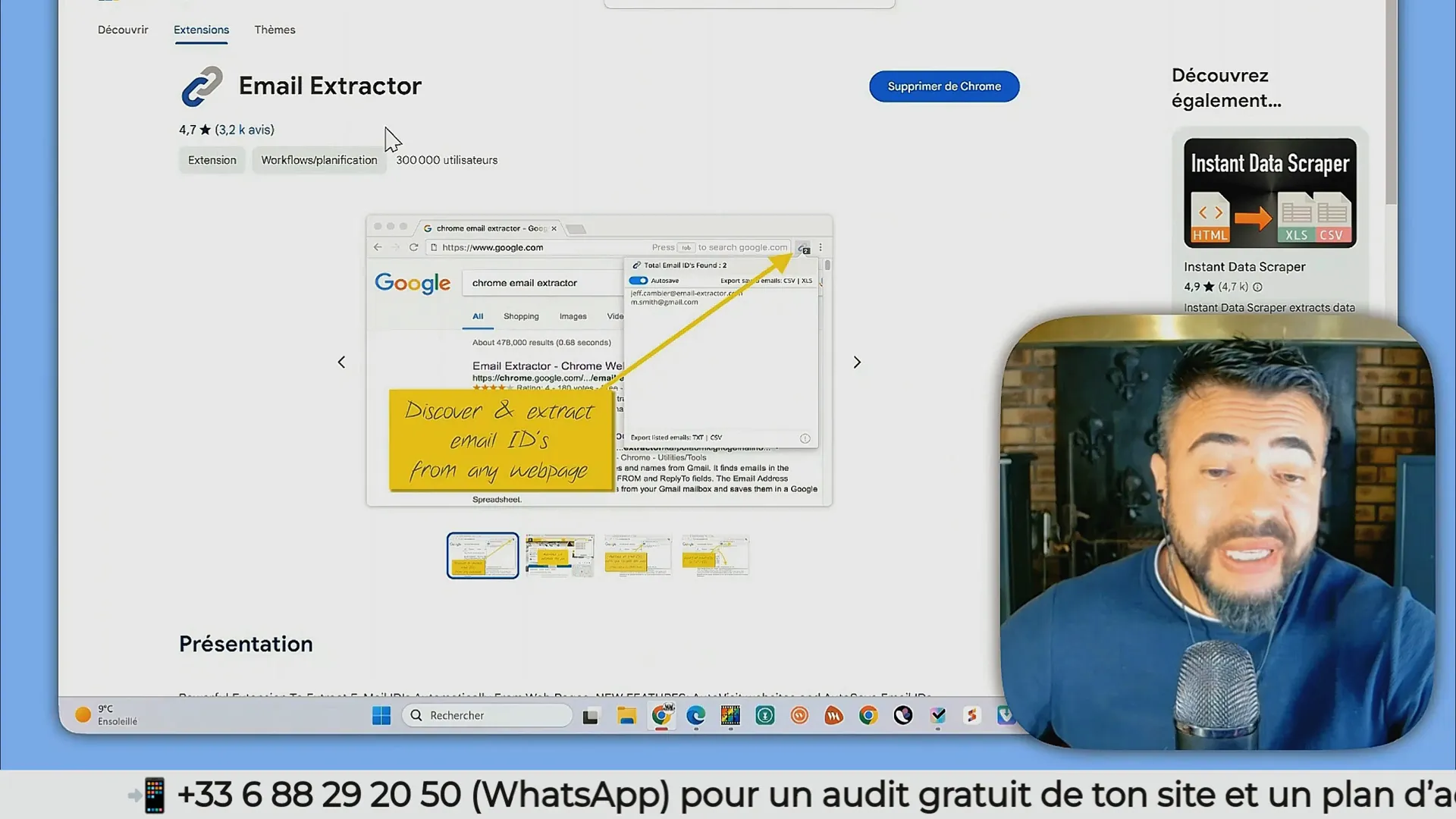Show the next screenshot with right arrow

click(857, 362)
